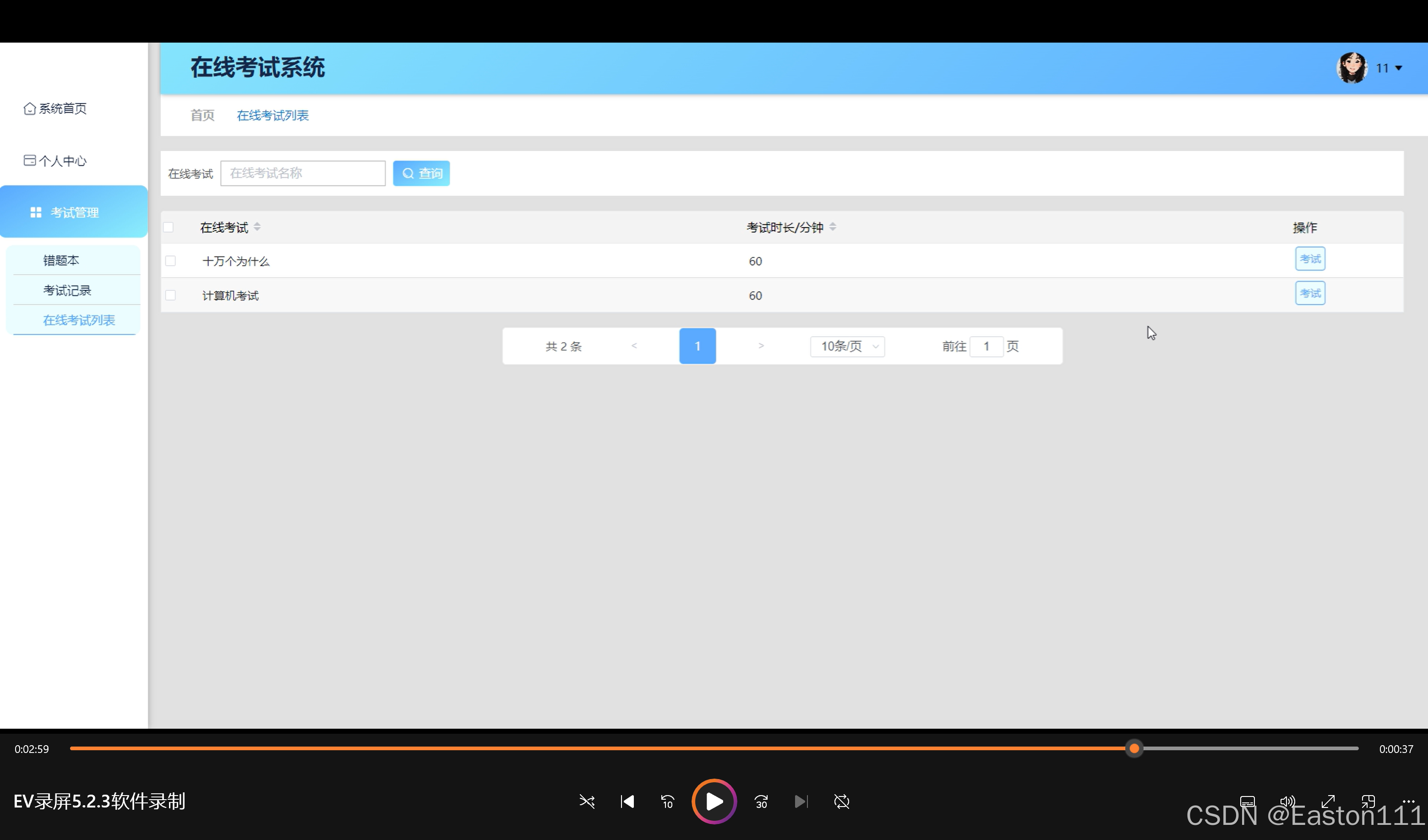The width and height of the screenshot is (1428, 840).
Task: Select page 1 in pagination
Action: click(698, 346)
